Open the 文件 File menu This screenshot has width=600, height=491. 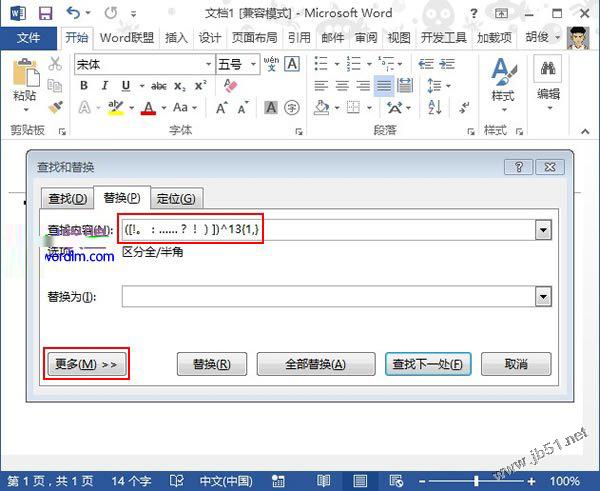click(28, 38)
